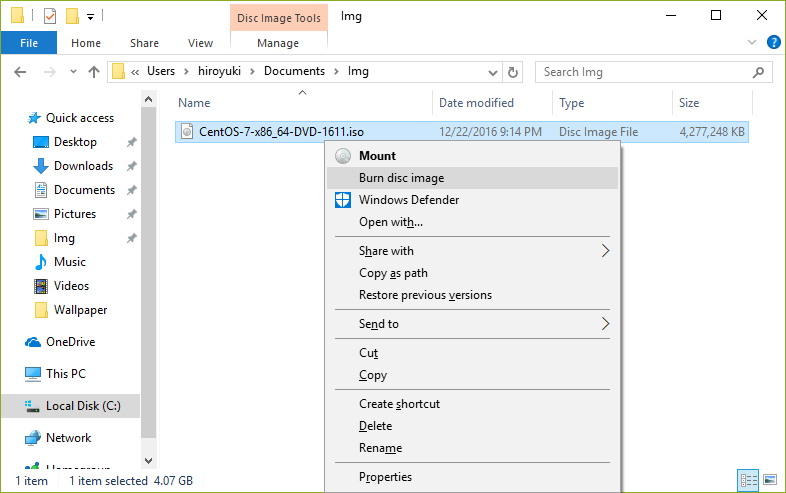Expand Send to submenu arrow
786x493 pixels.
point(605,324)
